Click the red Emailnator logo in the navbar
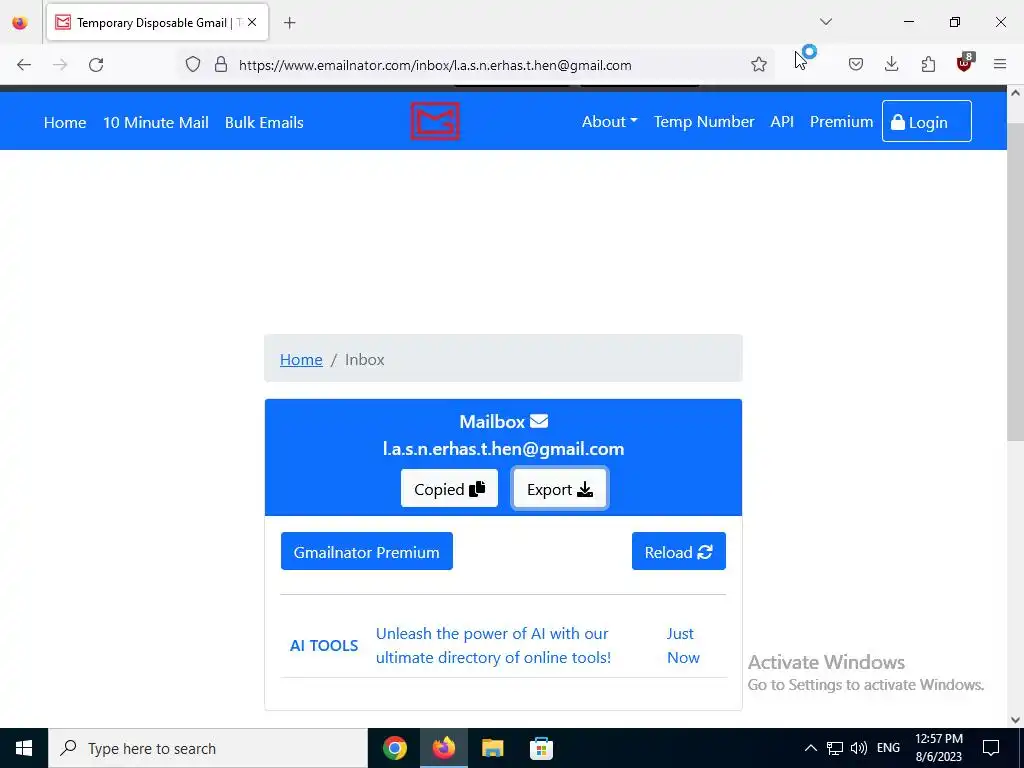Screen dimensions: 1024x768 435,121
